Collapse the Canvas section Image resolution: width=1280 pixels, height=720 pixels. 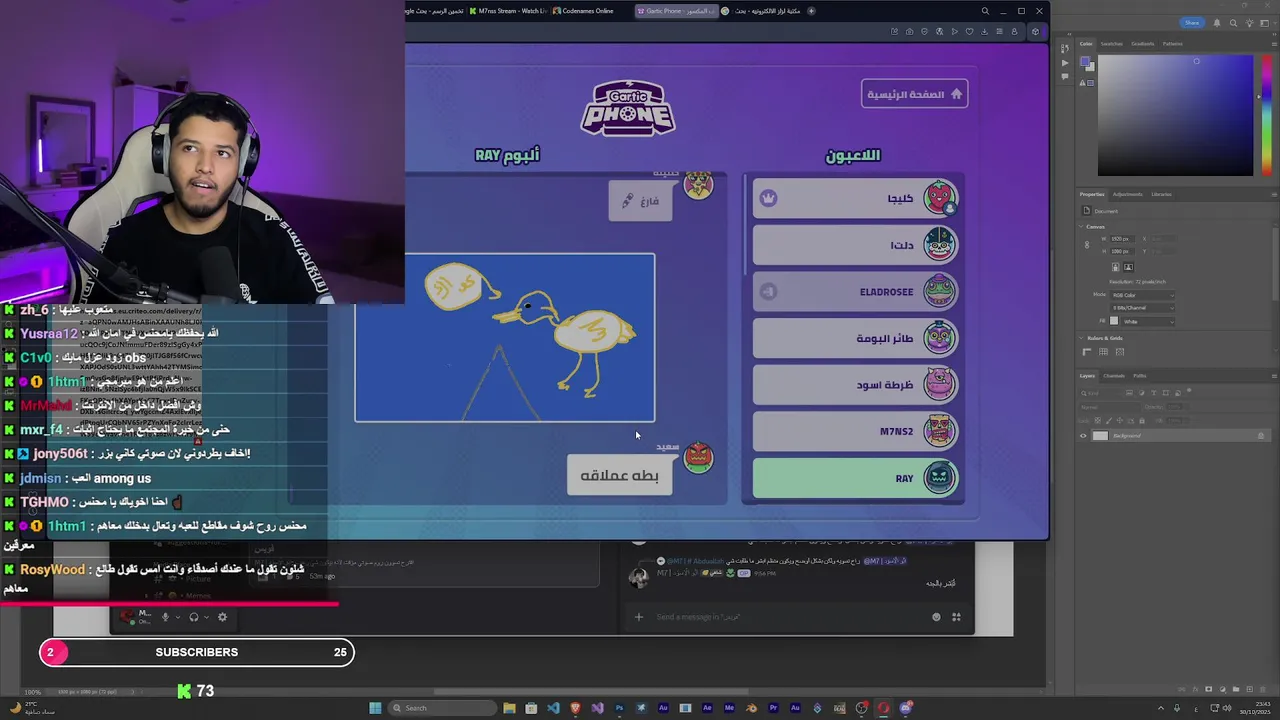[1080, 227]
